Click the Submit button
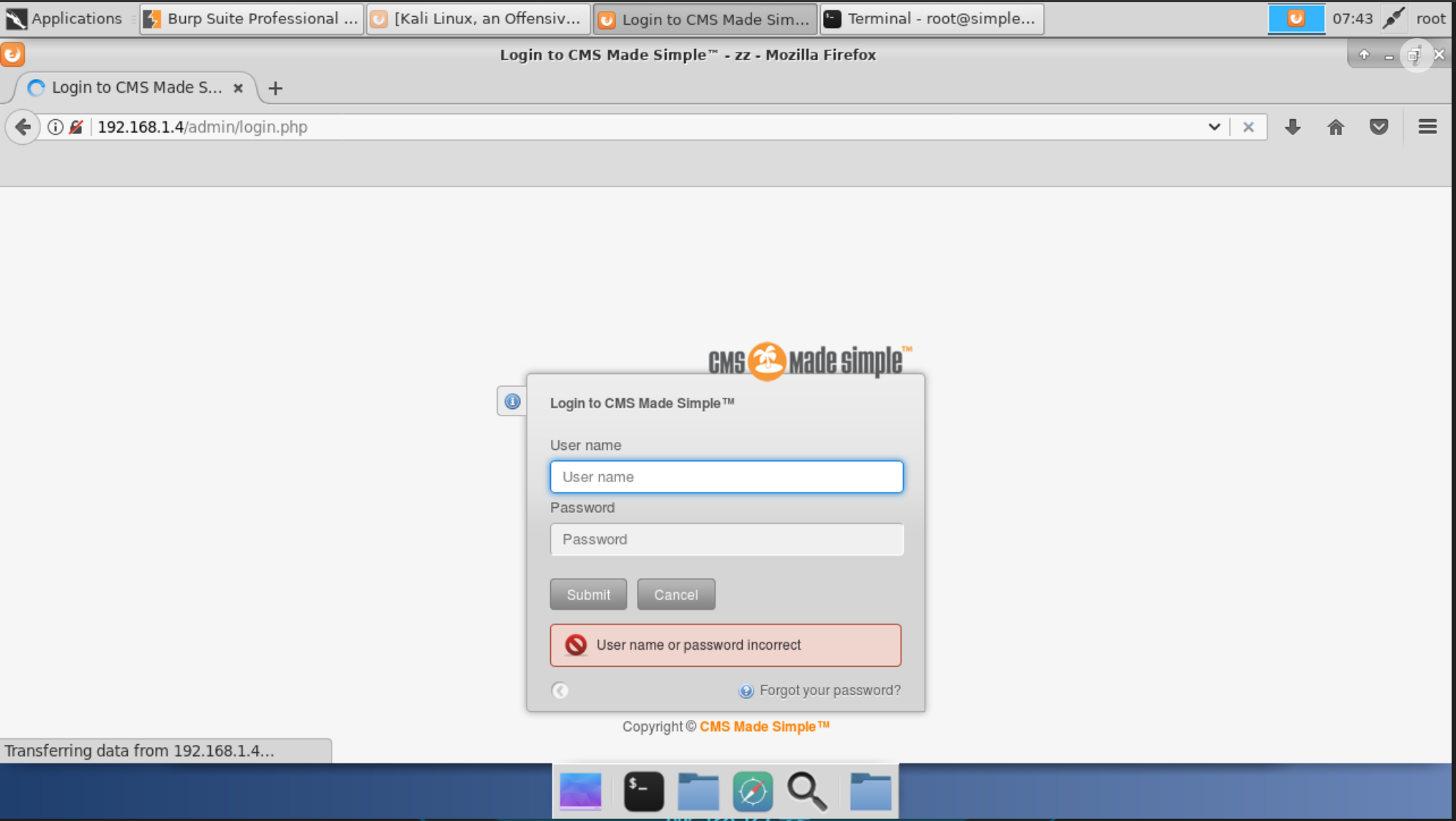Image resolution: width=1456 pixels, height=821 pixels. 588,594
